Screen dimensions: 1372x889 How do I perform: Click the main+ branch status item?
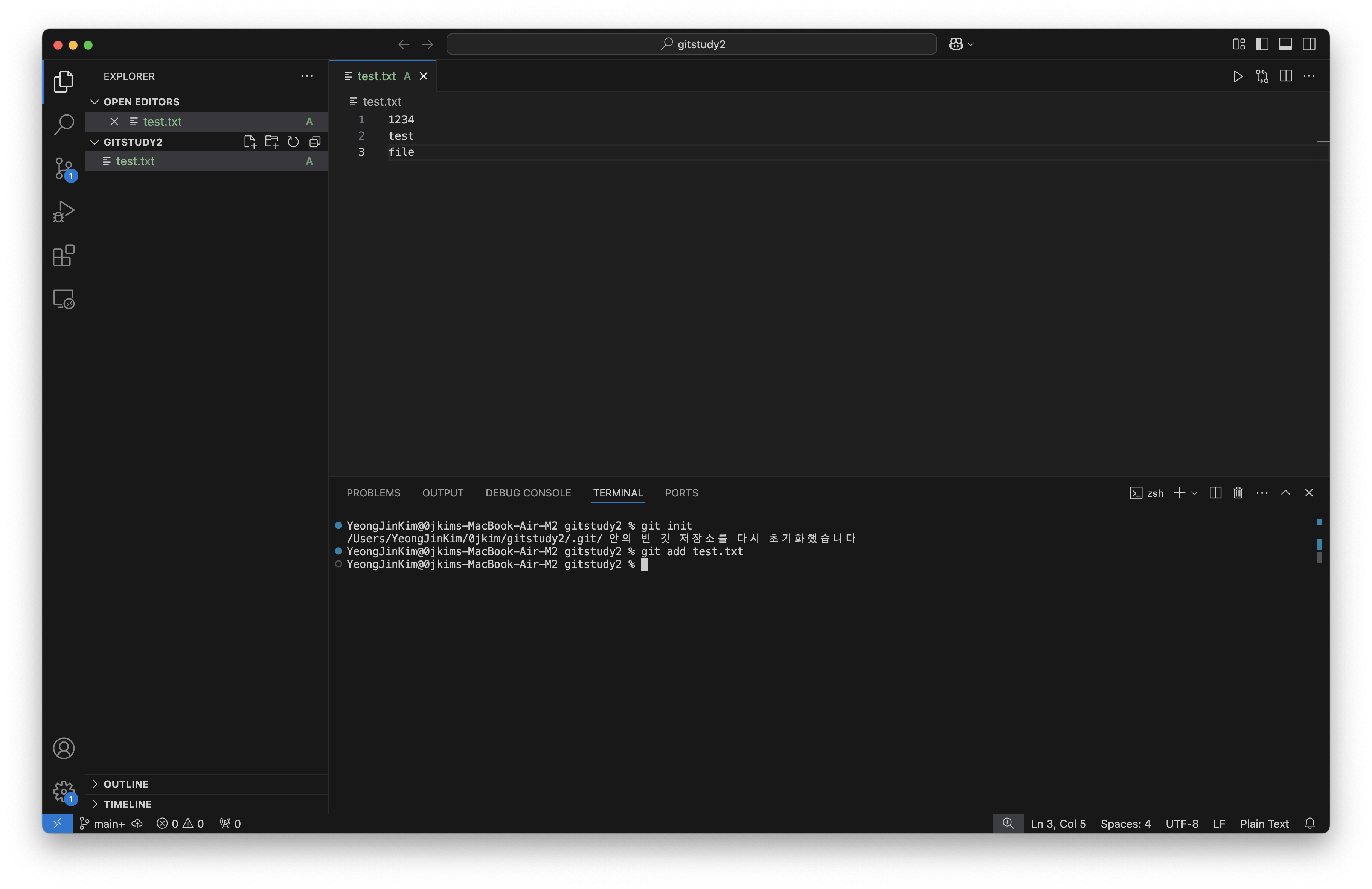(102, 824)
